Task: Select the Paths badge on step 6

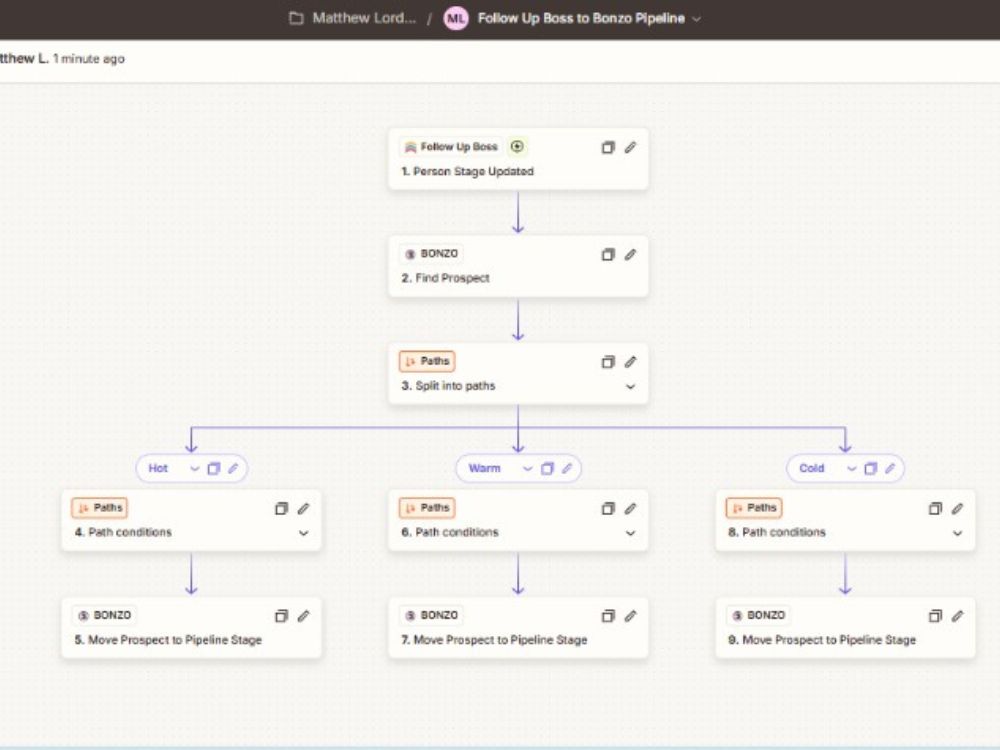Action: 427,508
